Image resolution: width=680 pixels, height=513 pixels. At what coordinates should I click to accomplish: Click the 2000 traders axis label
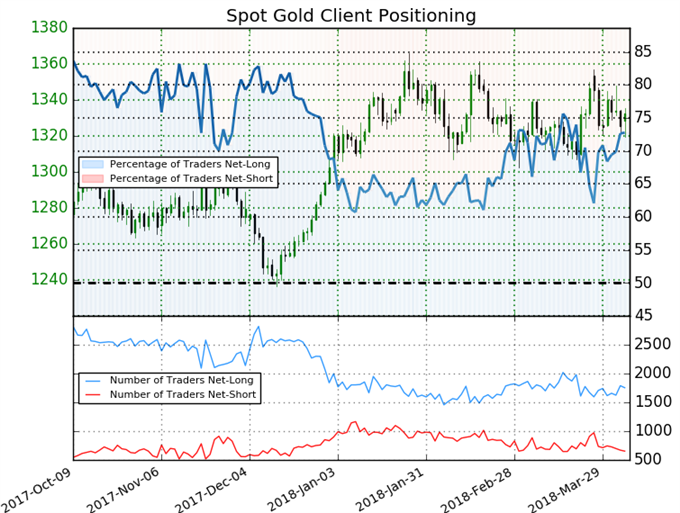(653, 373)
